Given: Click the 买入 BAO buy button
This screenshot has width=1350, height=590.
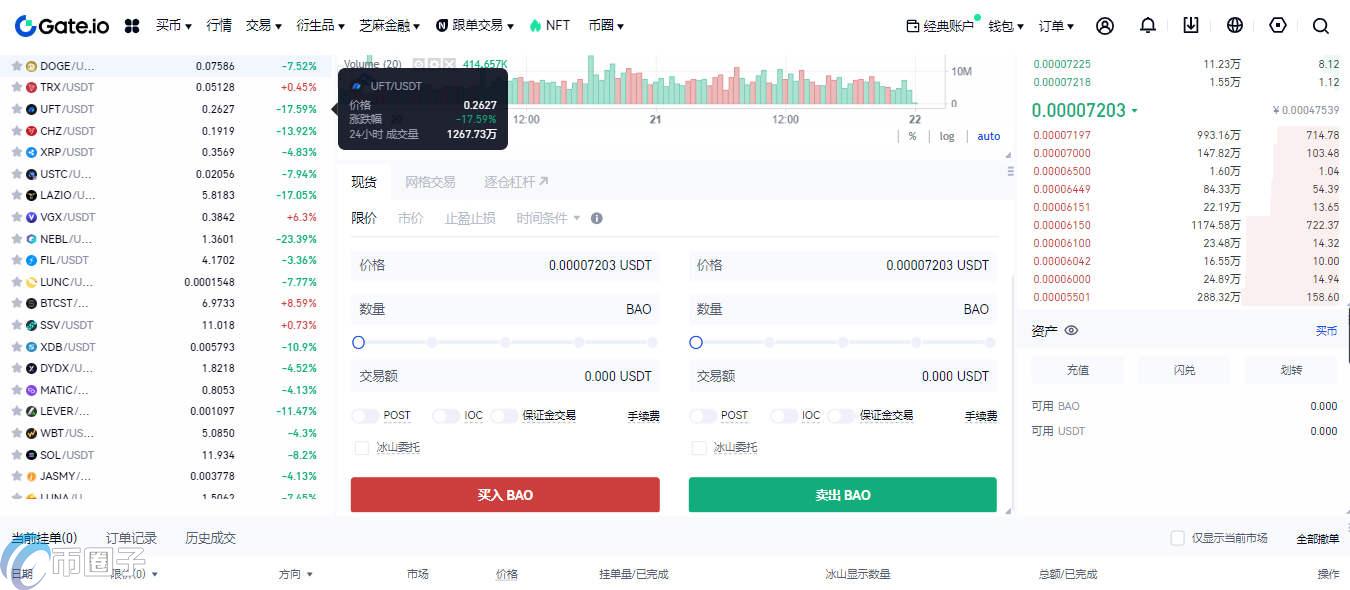Looking at the screenshot, I should 504,494.
